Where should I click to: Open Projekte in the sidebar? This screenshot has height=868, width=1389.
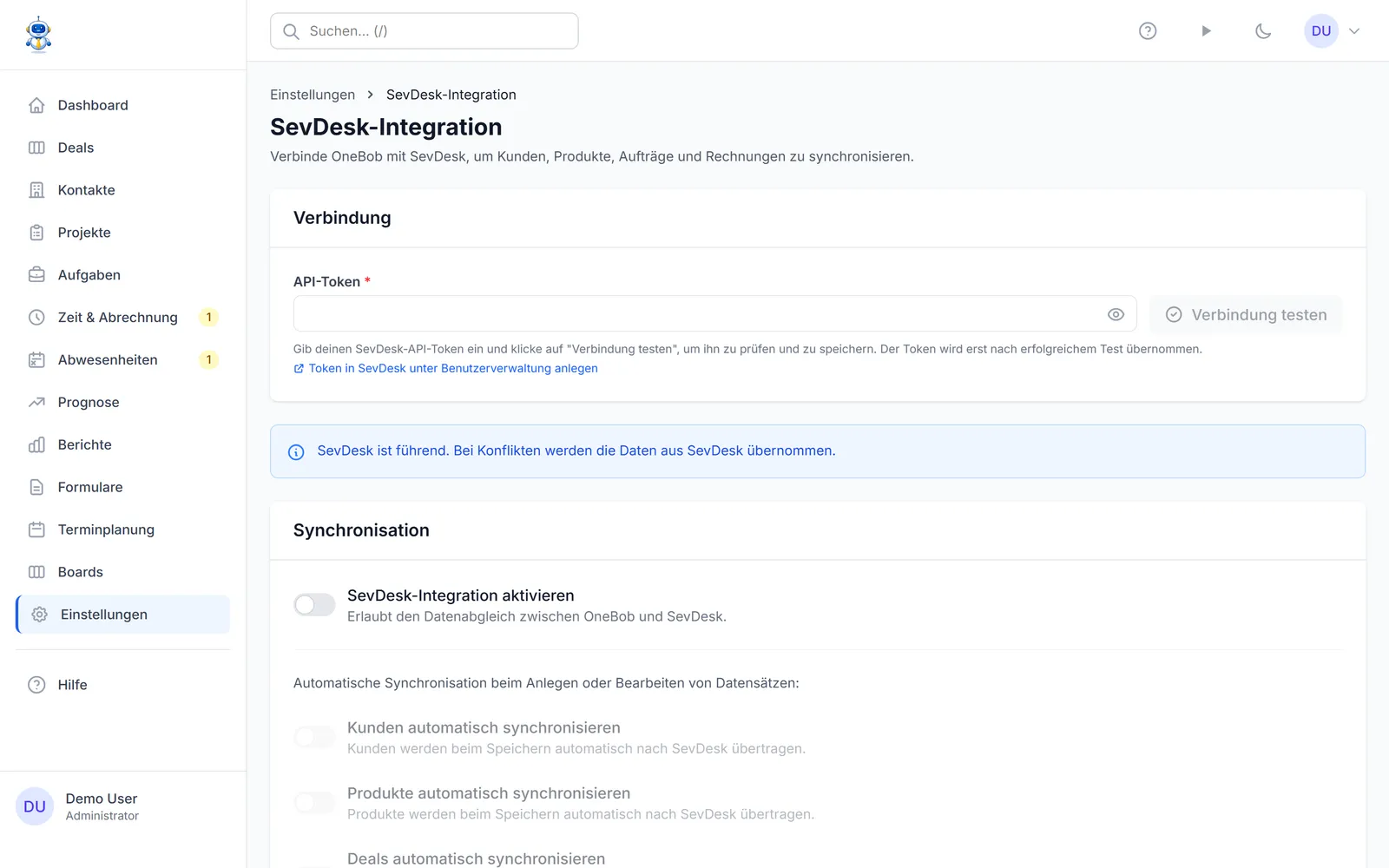point(123,233)
